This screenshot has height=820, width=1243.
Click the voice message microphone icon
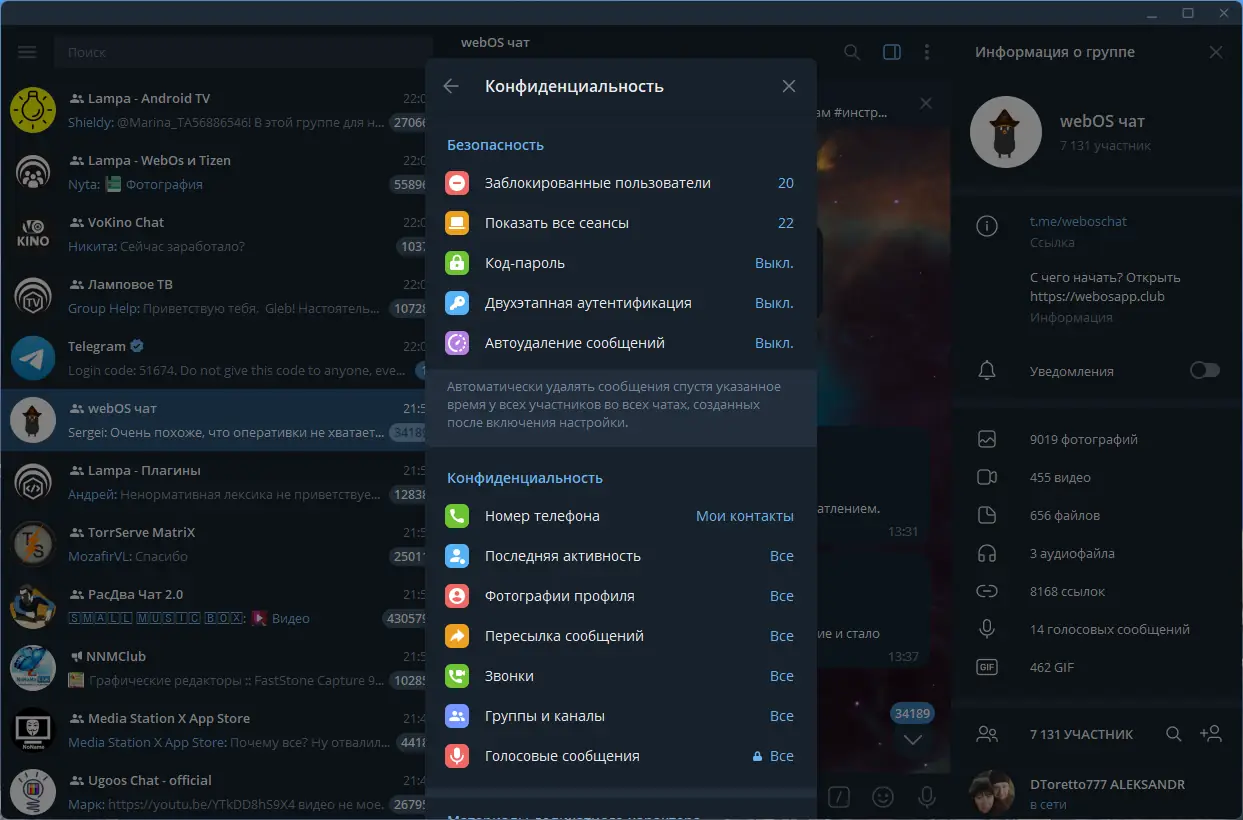click(x=927, y=797)
